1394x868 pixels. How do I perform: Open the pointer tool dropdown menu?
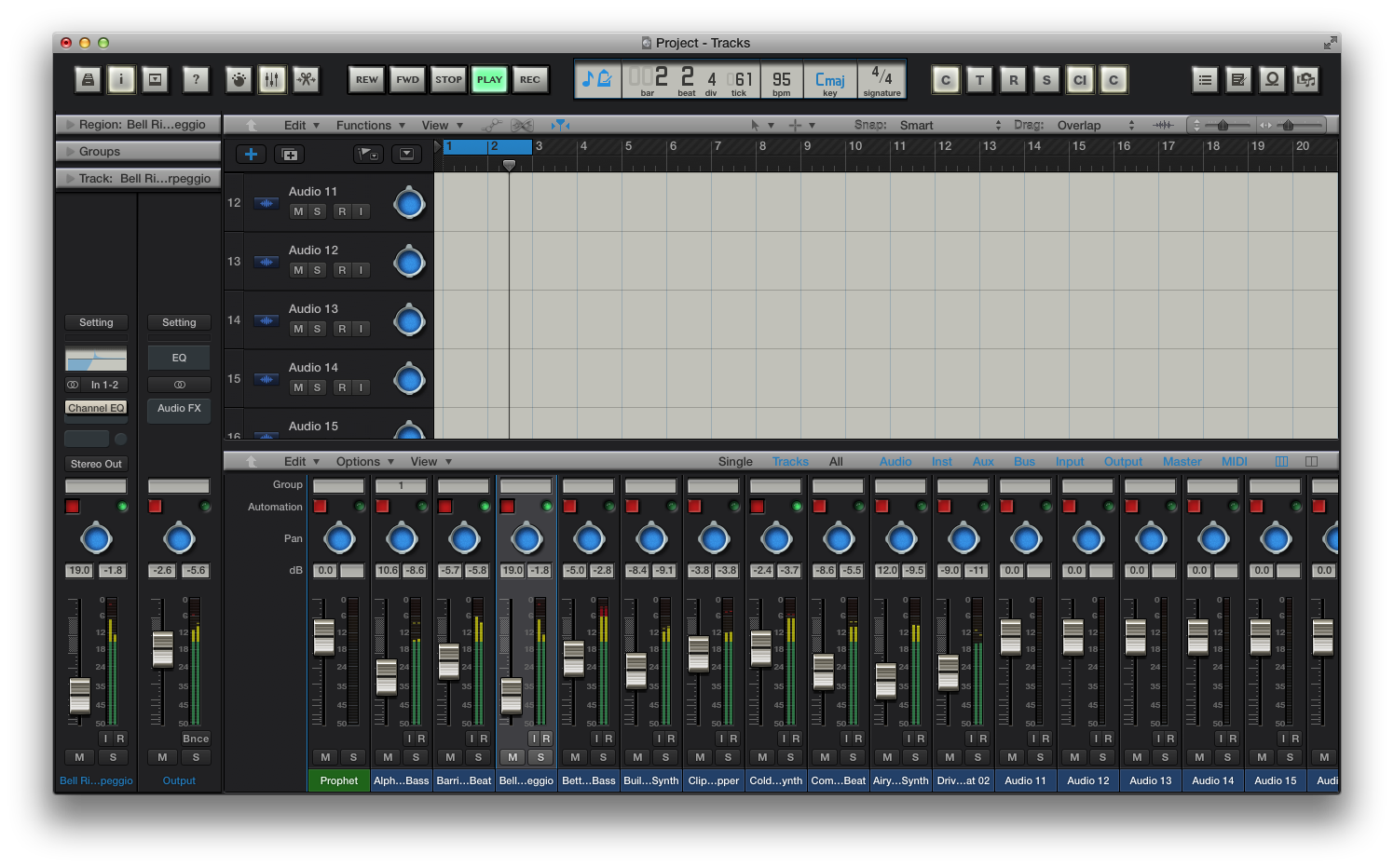tap(762, 125)
